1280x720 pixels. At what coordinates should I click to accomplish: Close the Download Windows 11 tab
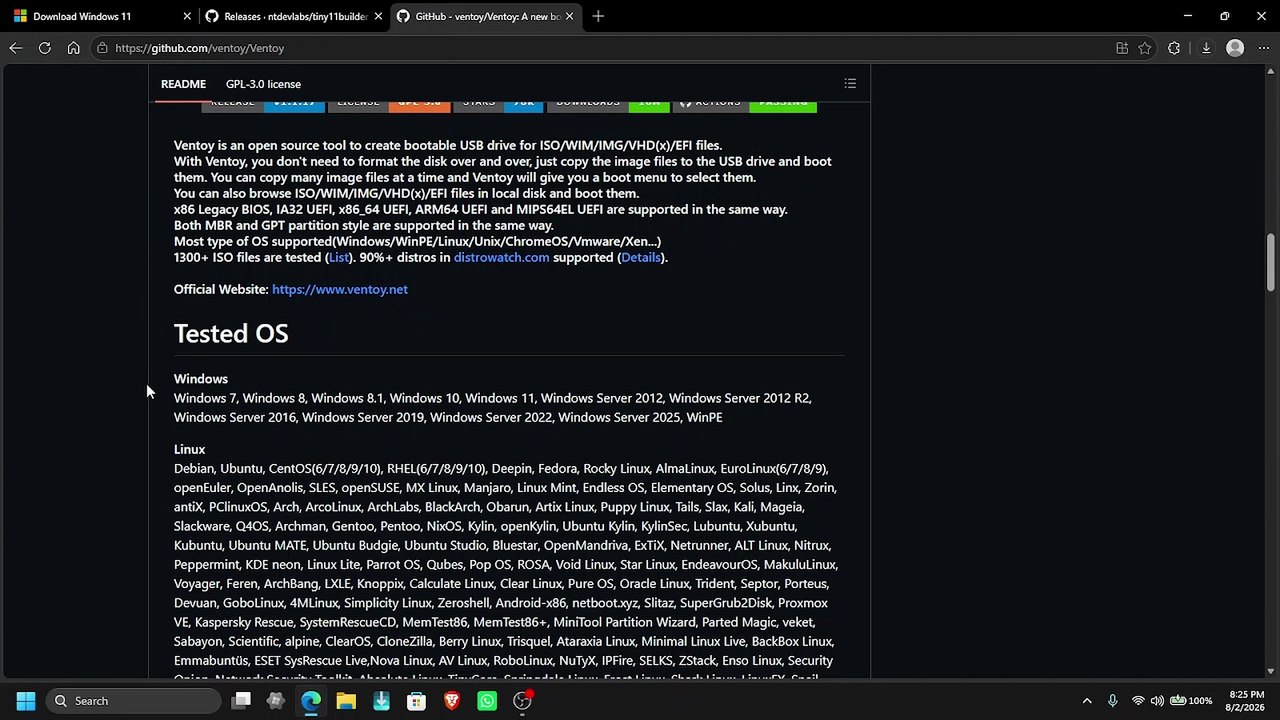click(x=187, y=16)
